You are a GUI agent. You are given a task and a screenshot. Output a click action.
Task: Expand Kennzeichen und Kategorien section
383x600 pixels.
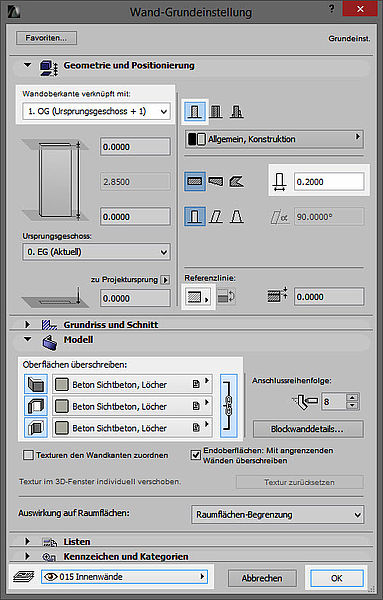[27, 556]
